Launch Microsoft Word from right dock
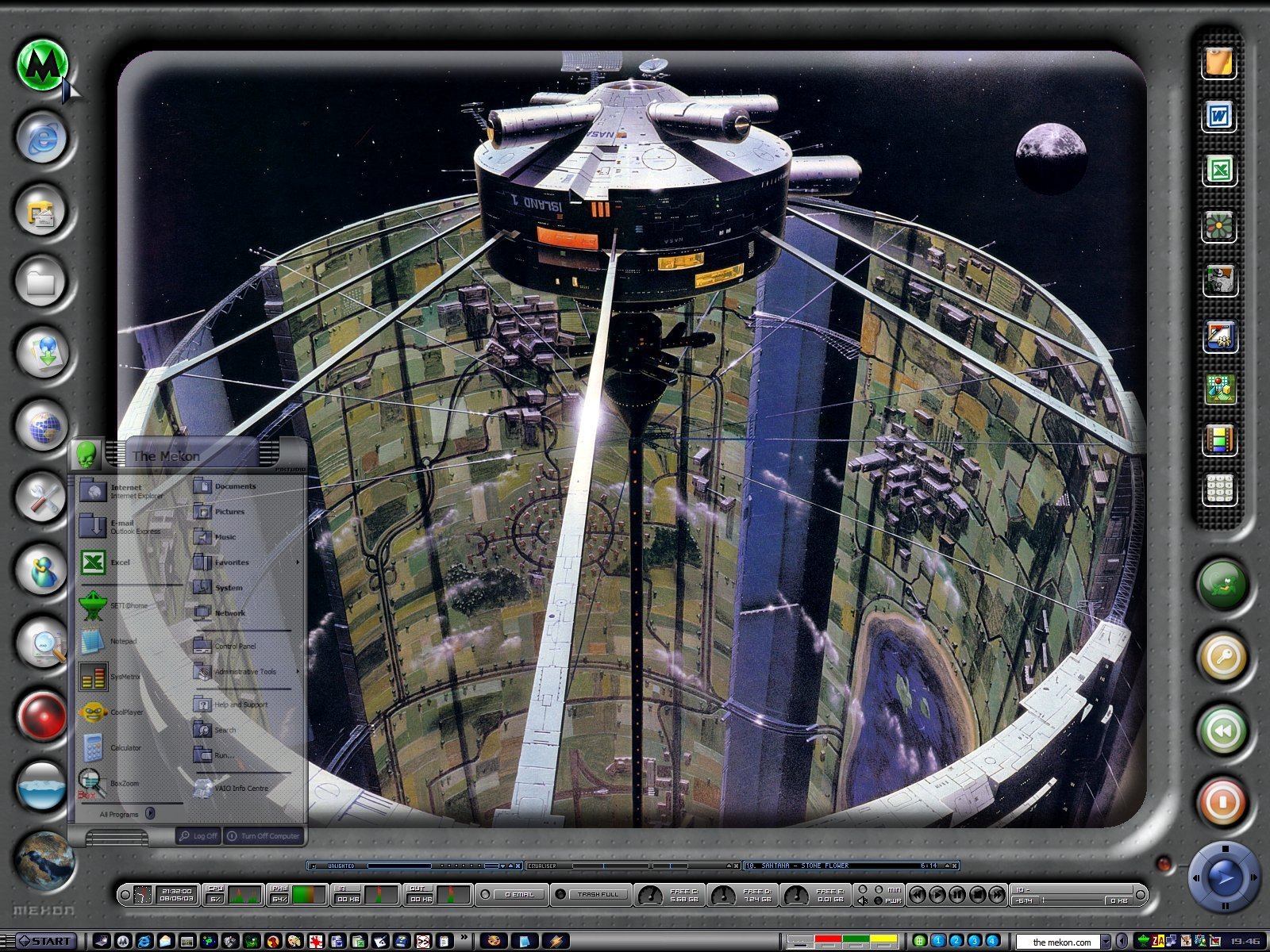 (1219, 116)
